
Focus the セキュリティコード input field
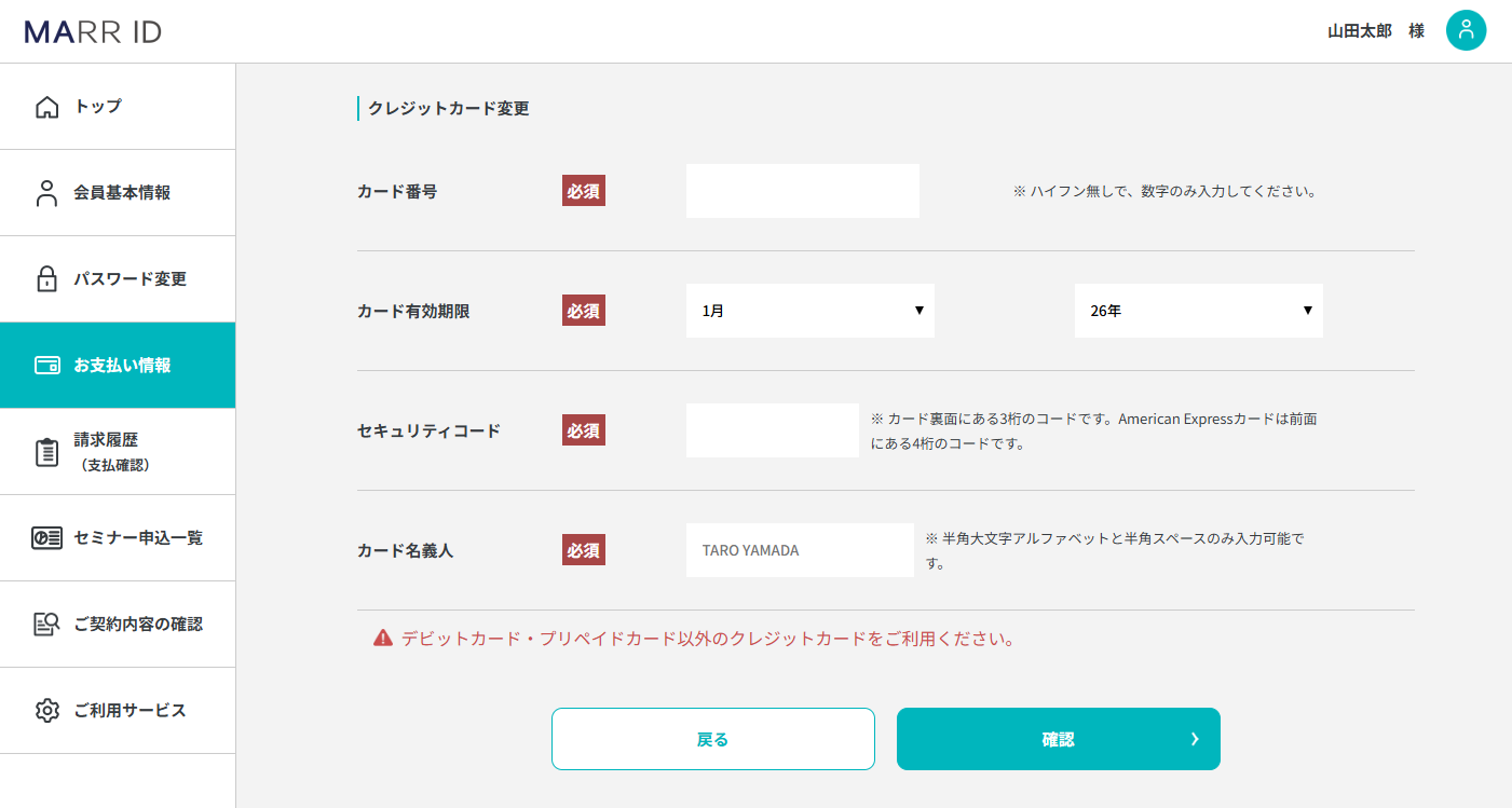click(772, 430)
